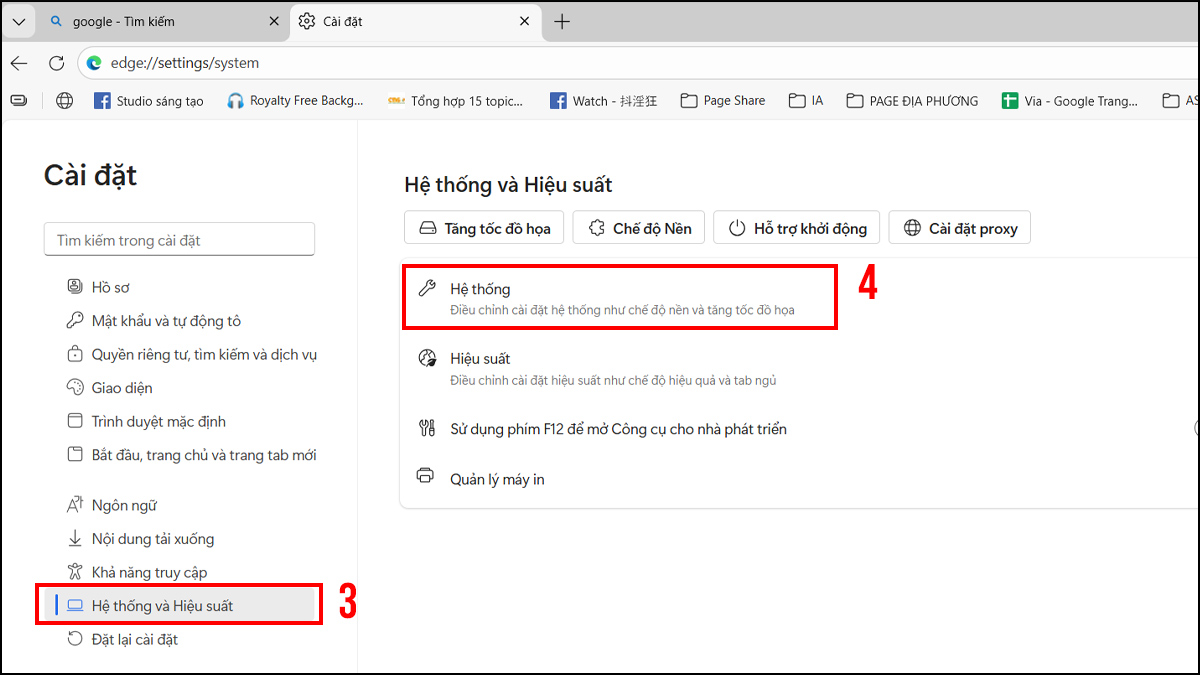Open Hồ sơ settings in the sidebar

110,286
